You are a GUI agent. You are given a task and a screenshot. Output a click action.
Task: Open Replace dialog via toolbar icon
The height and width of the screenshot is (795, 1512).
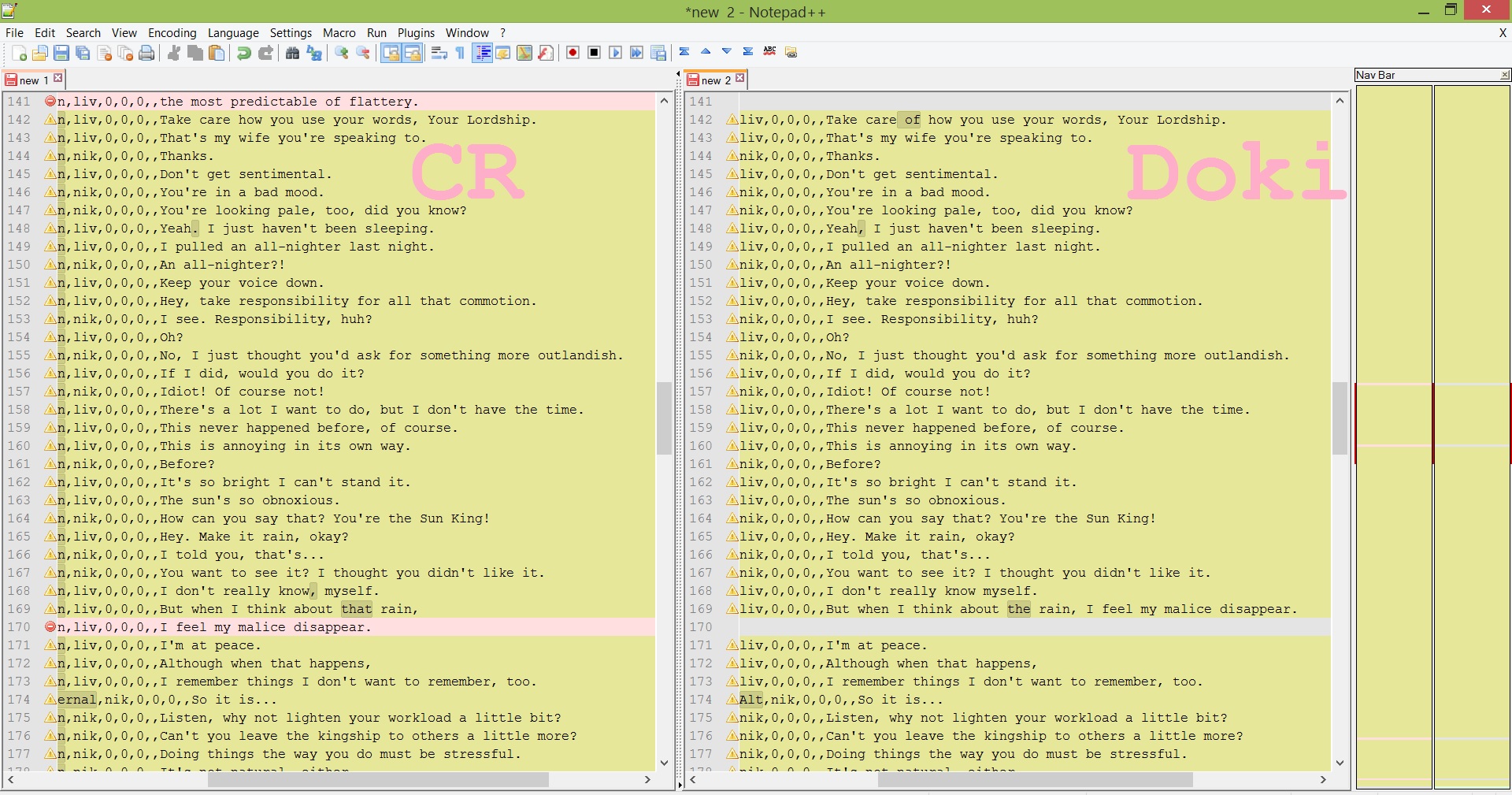[x=314, y=53]
